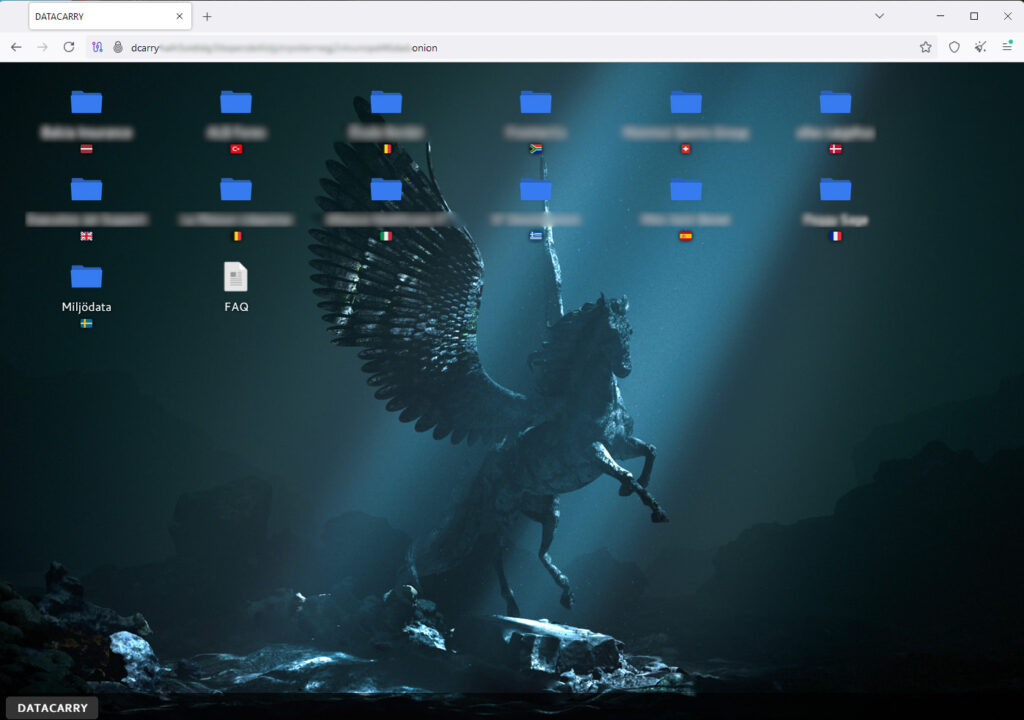
Task: Click the folder with the Turkish flag
Action: 236,103
